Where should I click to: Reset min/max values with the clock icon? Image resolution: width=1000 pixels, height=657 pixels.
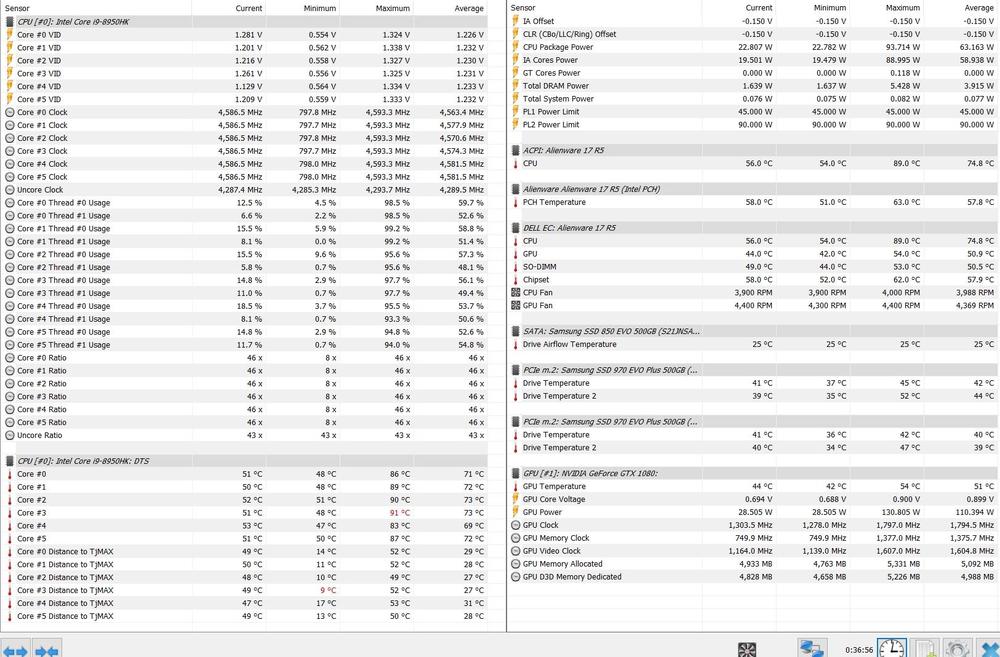[891, 649]
